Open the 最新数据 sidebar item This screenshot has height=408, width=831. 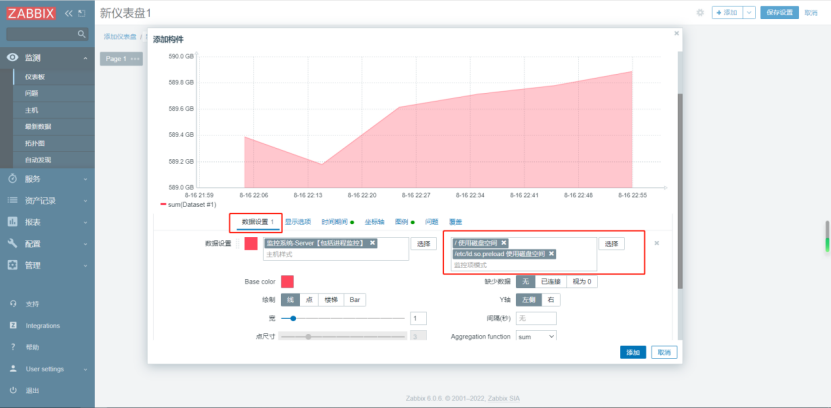54,127
